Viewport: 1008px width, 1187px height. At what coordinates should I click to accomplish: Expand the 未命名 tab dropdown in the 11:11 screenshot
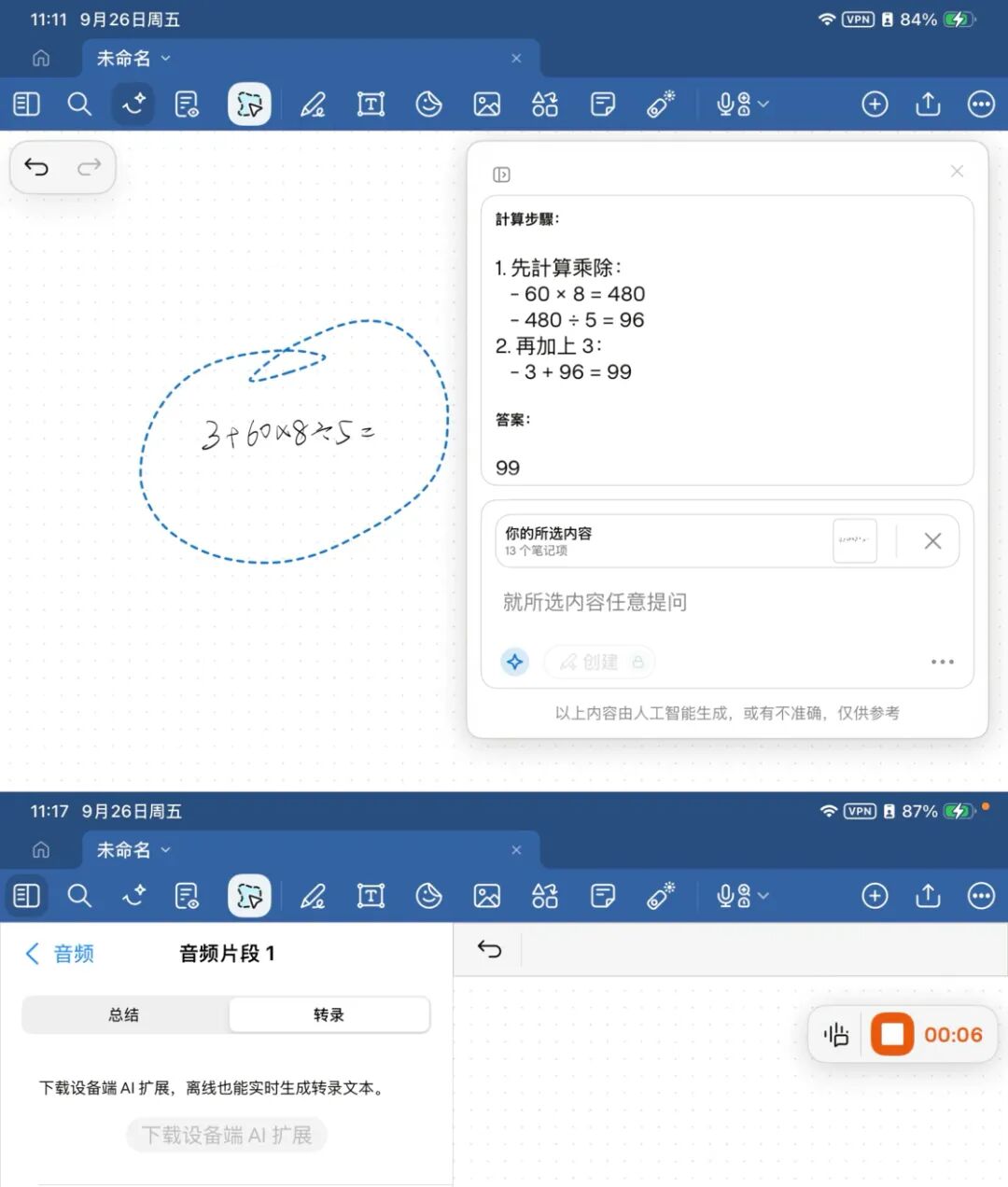tap(165, 58)
